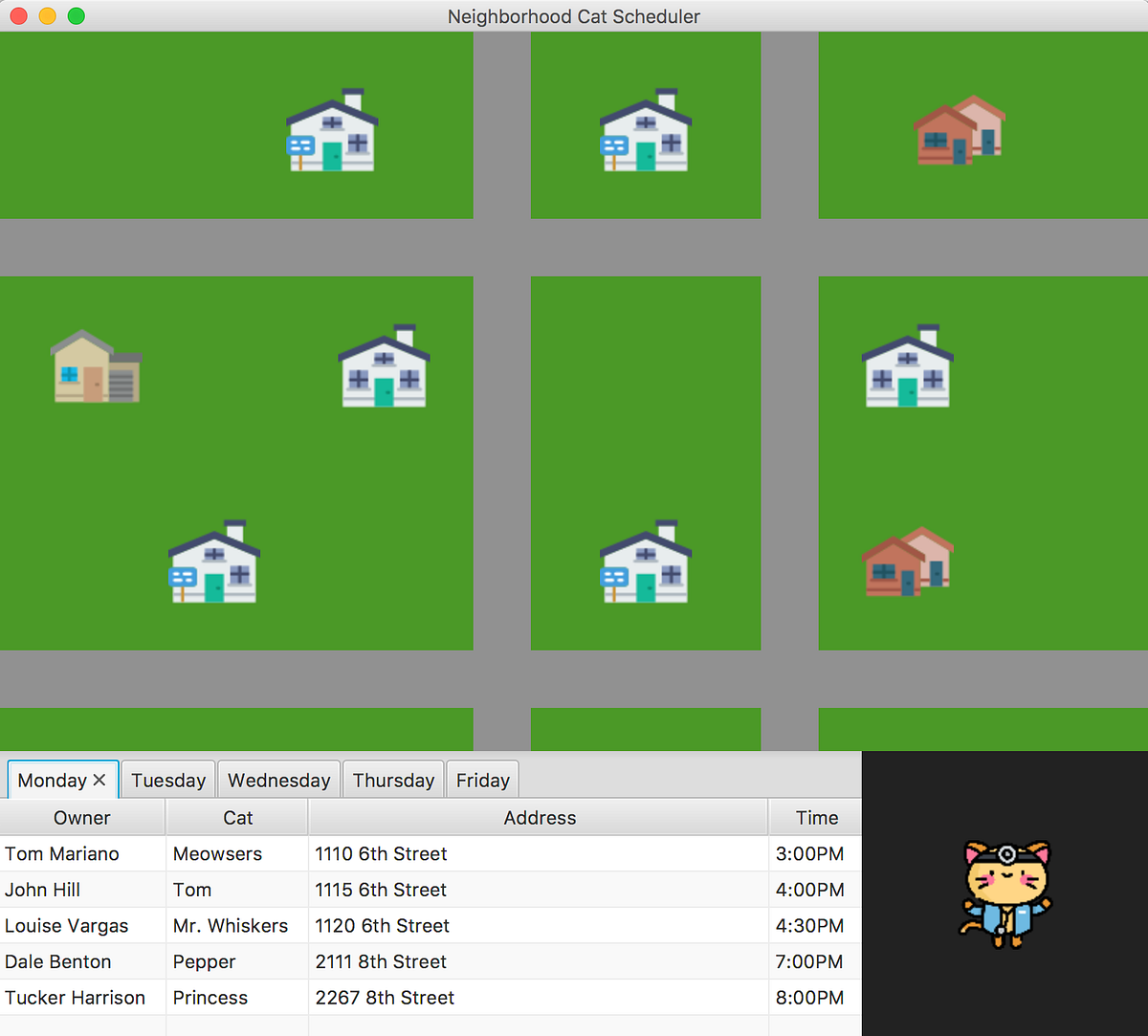
Task: Select the white house in the right middle block
Action: [907, 366]
